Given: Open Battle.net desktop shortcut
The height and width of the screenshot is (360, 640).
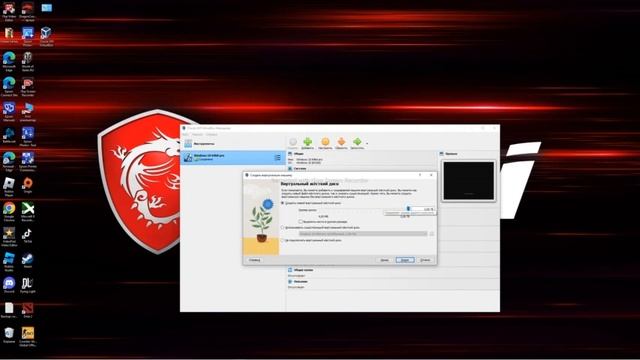Looking at the screenshot, I should pyautogui.click(x=9, y=136).
